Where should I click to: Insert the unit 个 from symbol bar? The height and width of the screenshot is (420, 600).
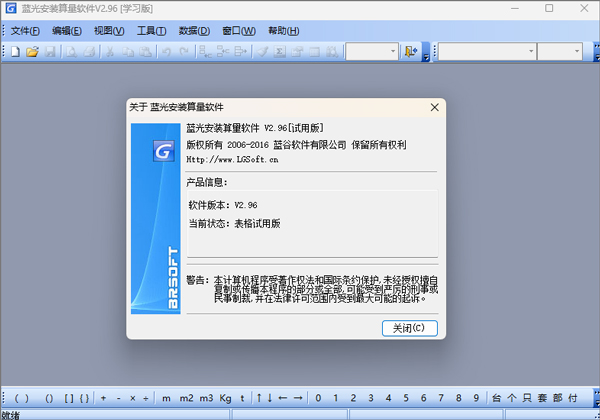[512, 398]
